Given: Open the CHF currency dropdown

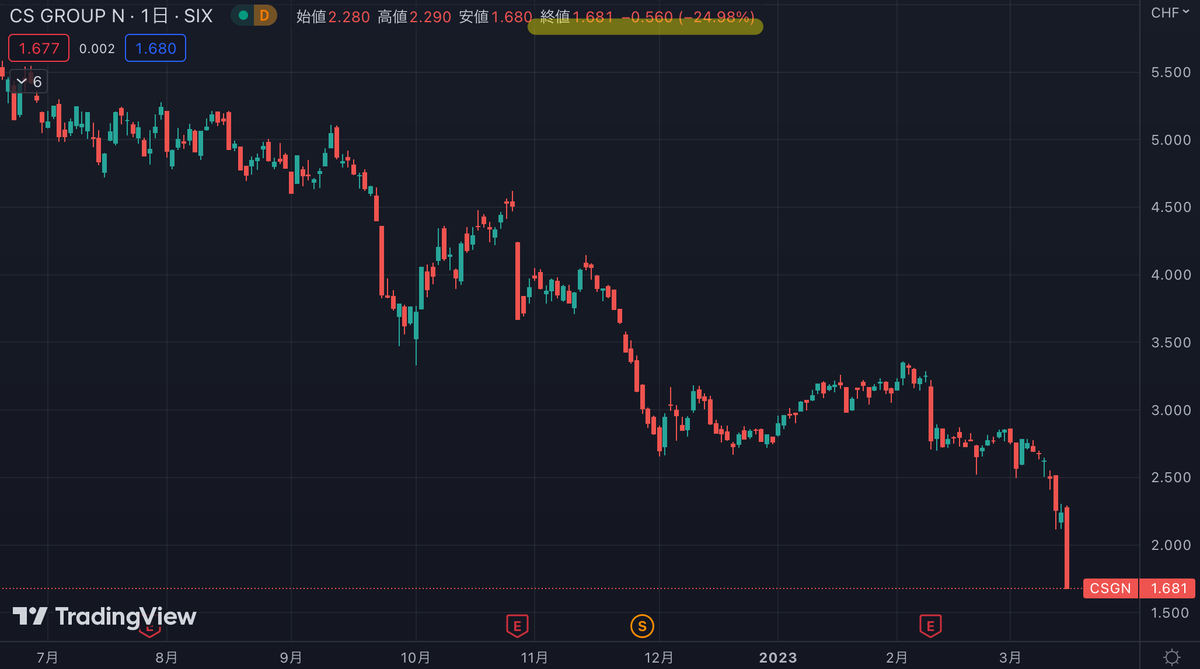Looking at the screenshot, I should click(x=1170, y=13).
